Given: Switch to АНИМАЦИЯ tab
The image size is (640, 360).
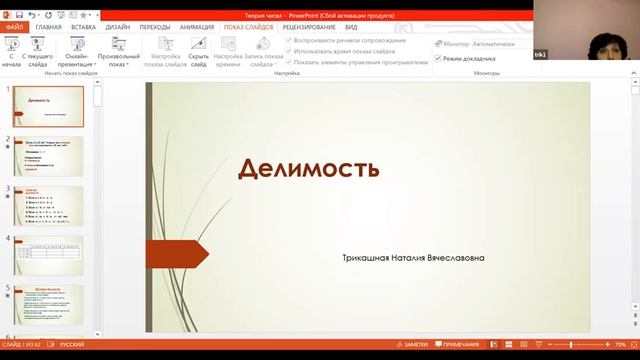Looking at the screenshot, I should pos(197,27).
